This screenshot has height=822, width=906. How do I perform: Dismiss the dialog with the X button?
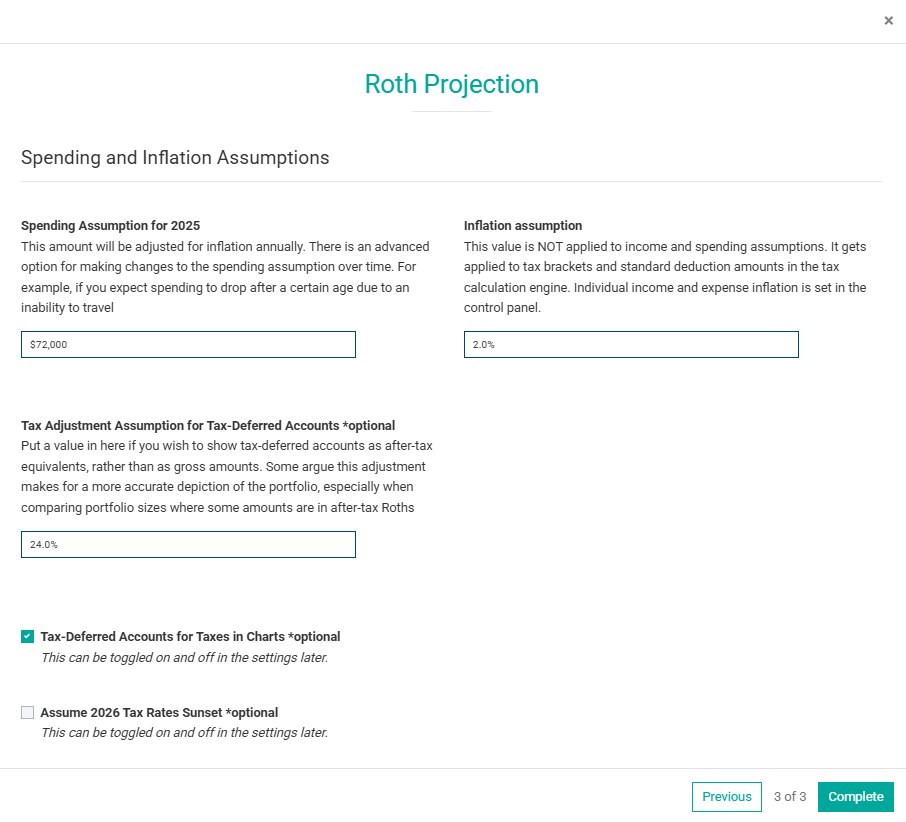(x=888, y=20)
